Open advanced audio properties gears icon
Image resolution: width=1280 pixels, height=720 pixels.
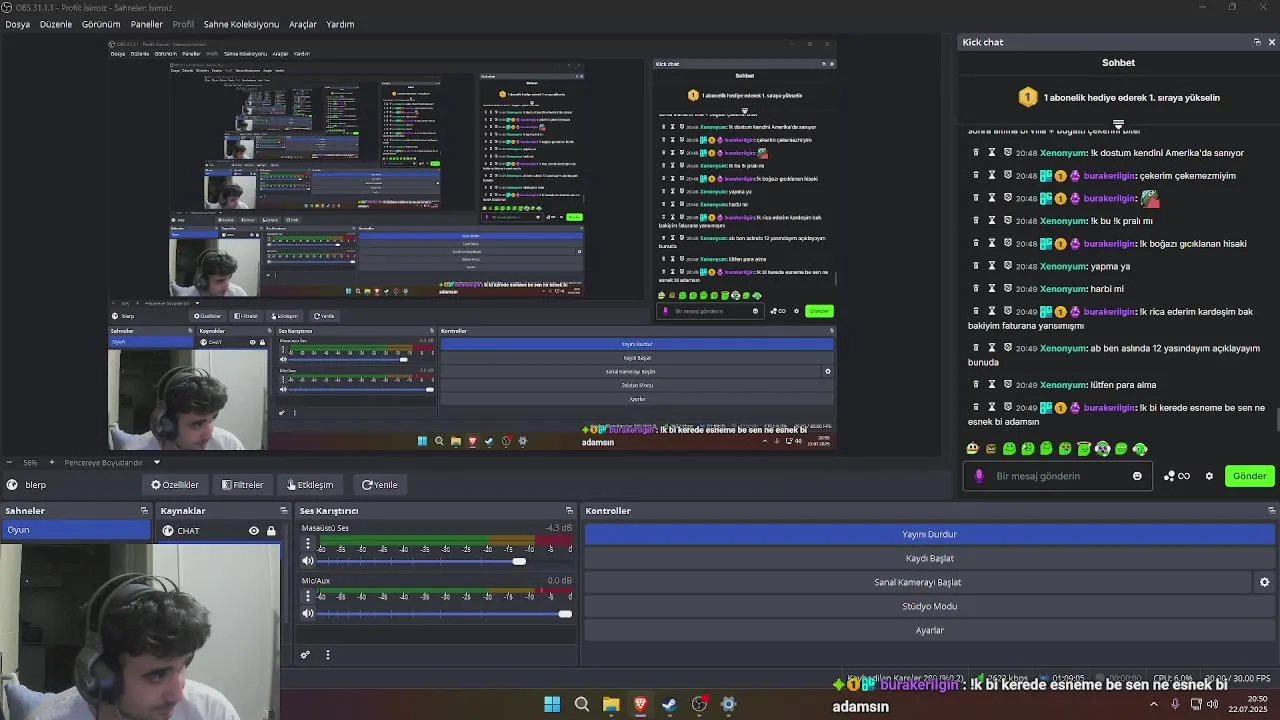click(306, 655)
